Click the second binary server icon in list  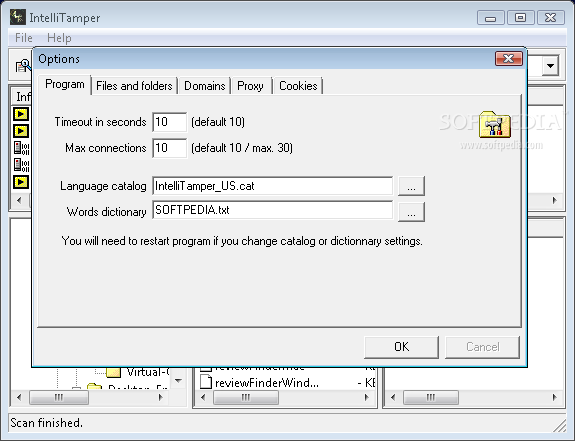coord(21,165)
